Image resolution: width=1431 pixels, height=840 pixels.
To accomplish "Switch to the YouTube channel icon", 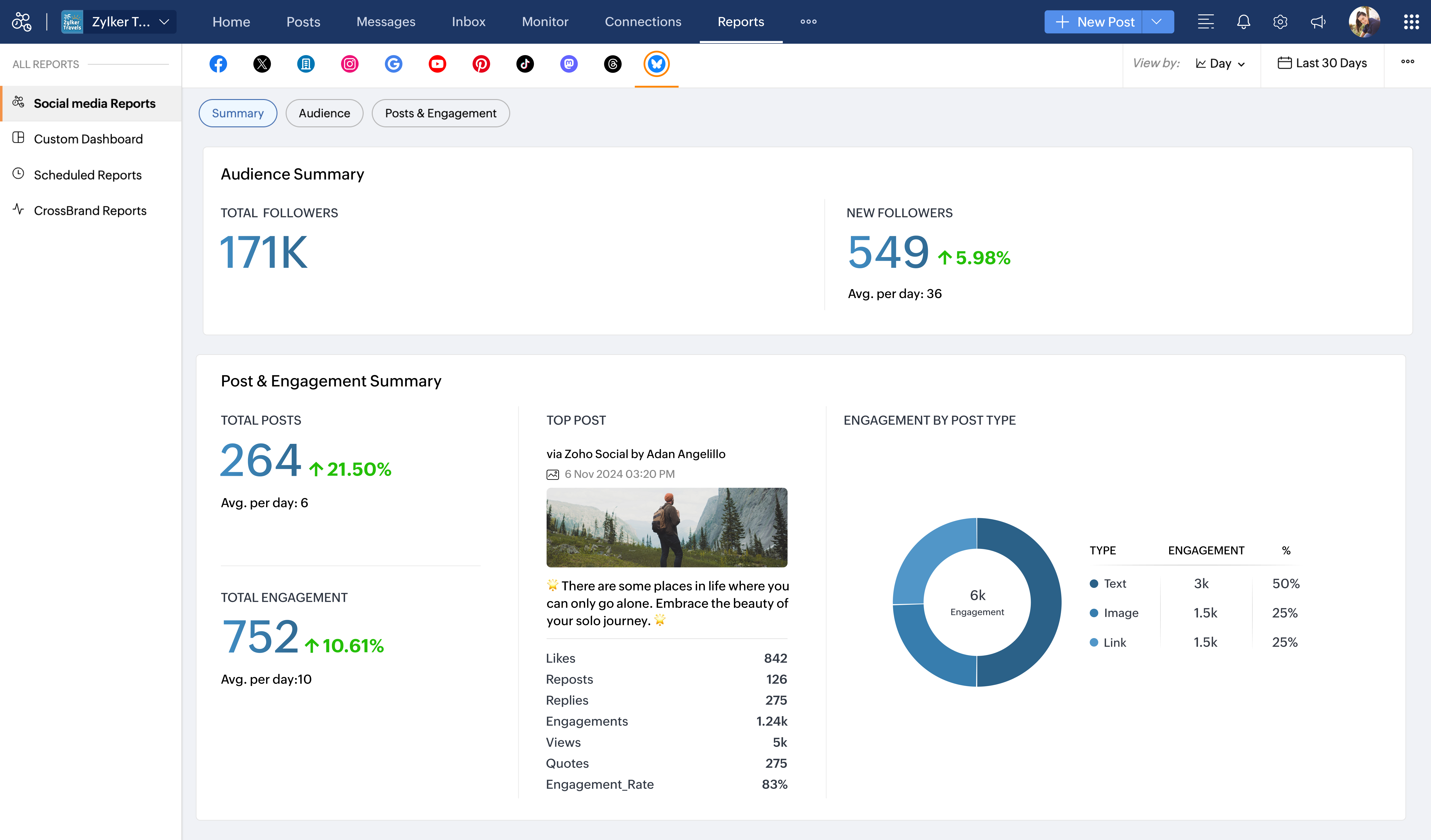I will (437, 64).
